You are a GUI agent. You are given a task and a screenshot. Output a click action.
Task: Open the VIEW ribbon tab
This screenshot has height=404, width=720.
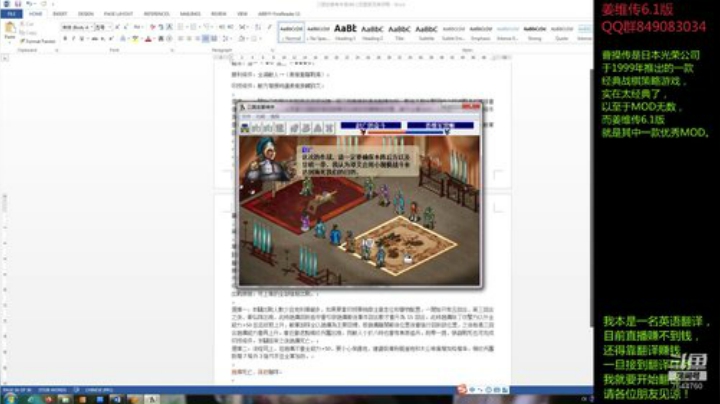242,14
